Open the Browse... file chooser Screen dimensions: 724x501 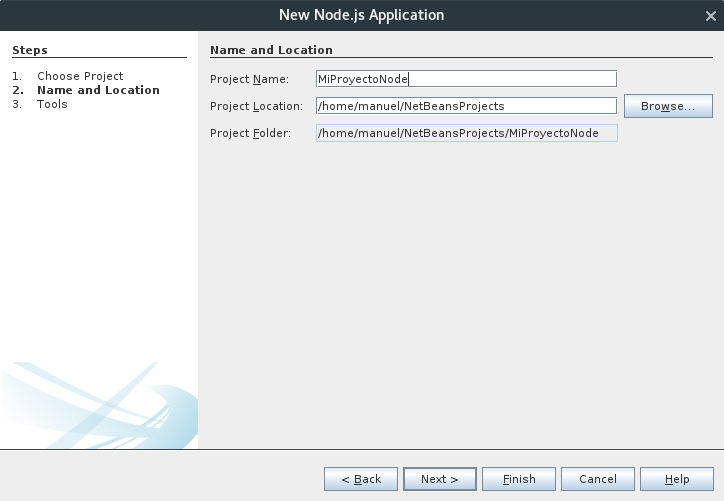point(668,106)
